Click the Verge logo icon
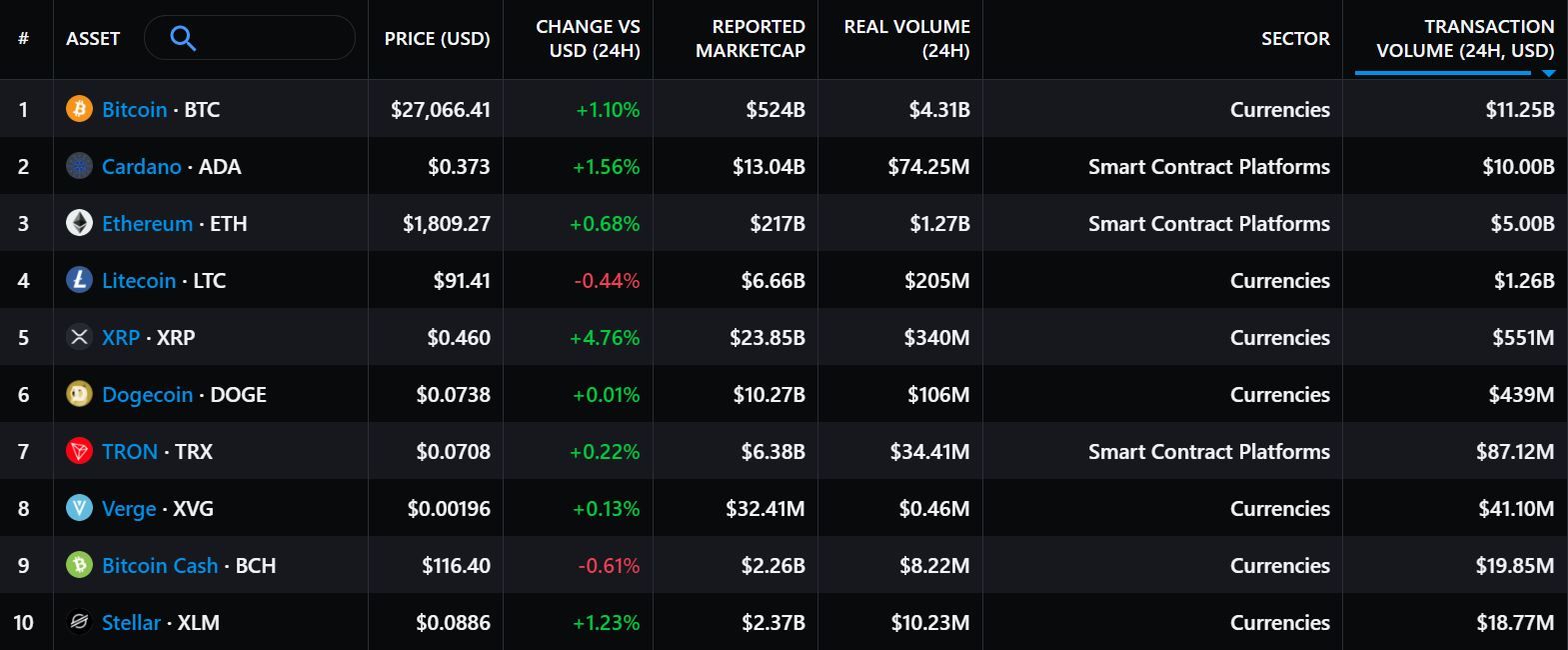Screen dimensions: 1568x650 (x=79, y=508)
